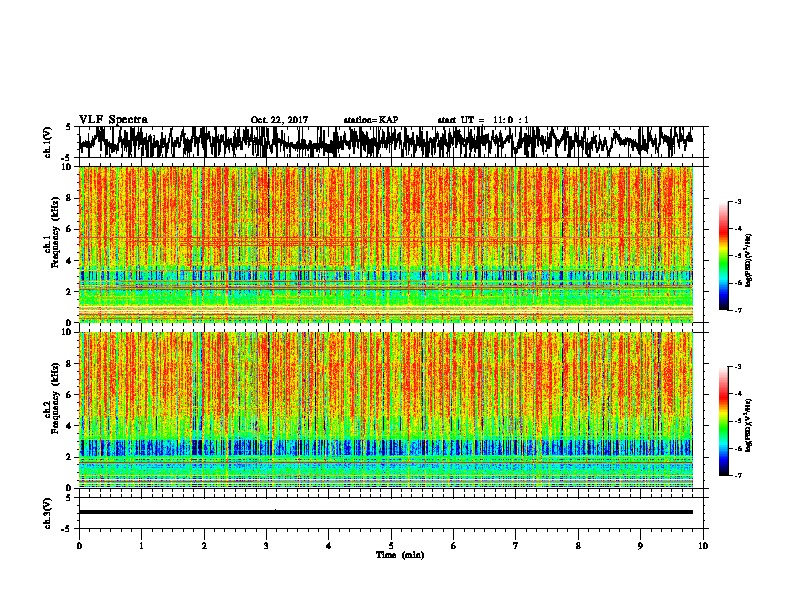The image size is (792, 612).
Task: Click the ch.1 spectrogram plot
Action: (386, 244)
